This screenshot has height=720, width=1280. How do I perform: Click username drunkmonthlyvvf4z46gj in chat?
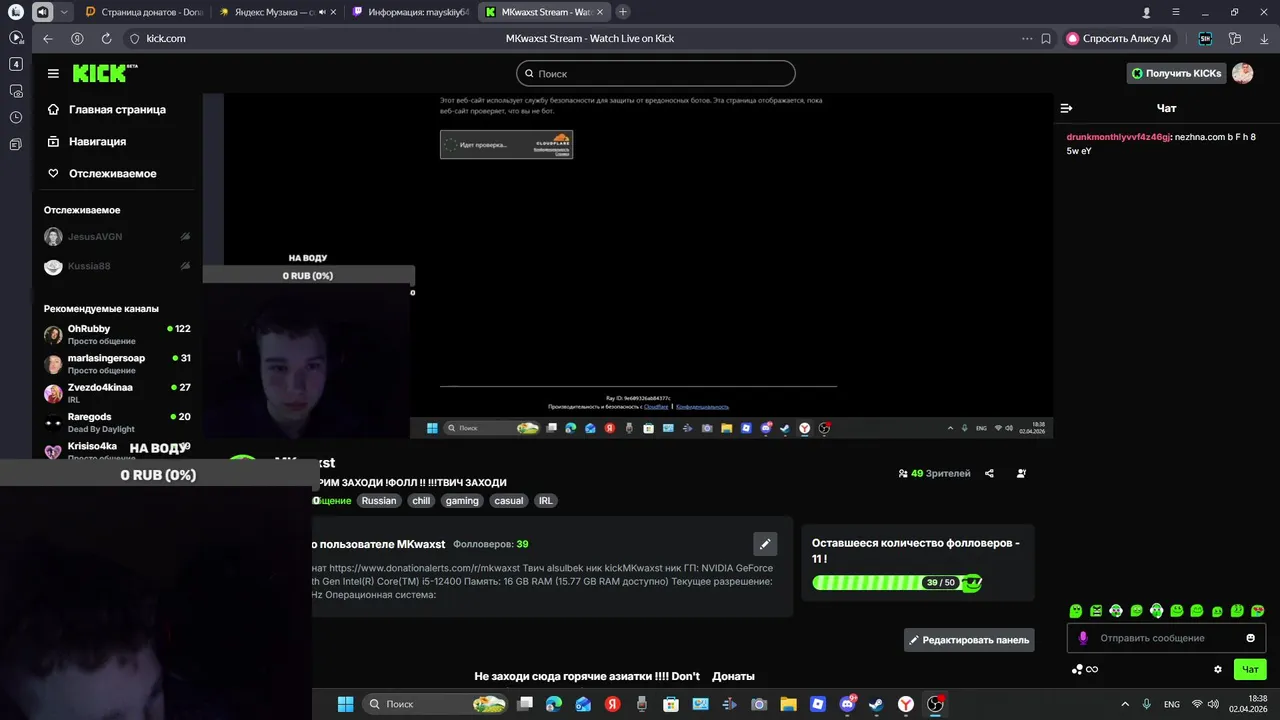coord(1118,137)
